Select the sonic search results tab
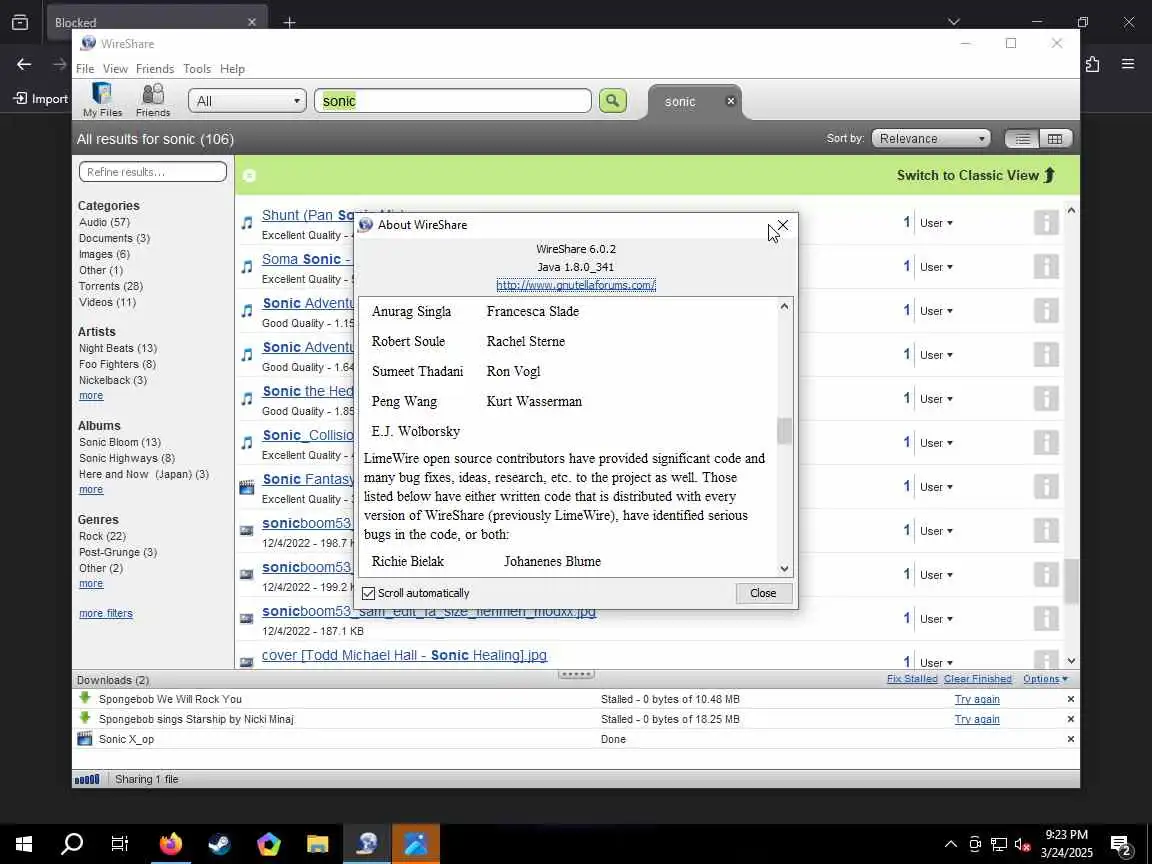The image size is (1152, 864). tap(680, 101)
